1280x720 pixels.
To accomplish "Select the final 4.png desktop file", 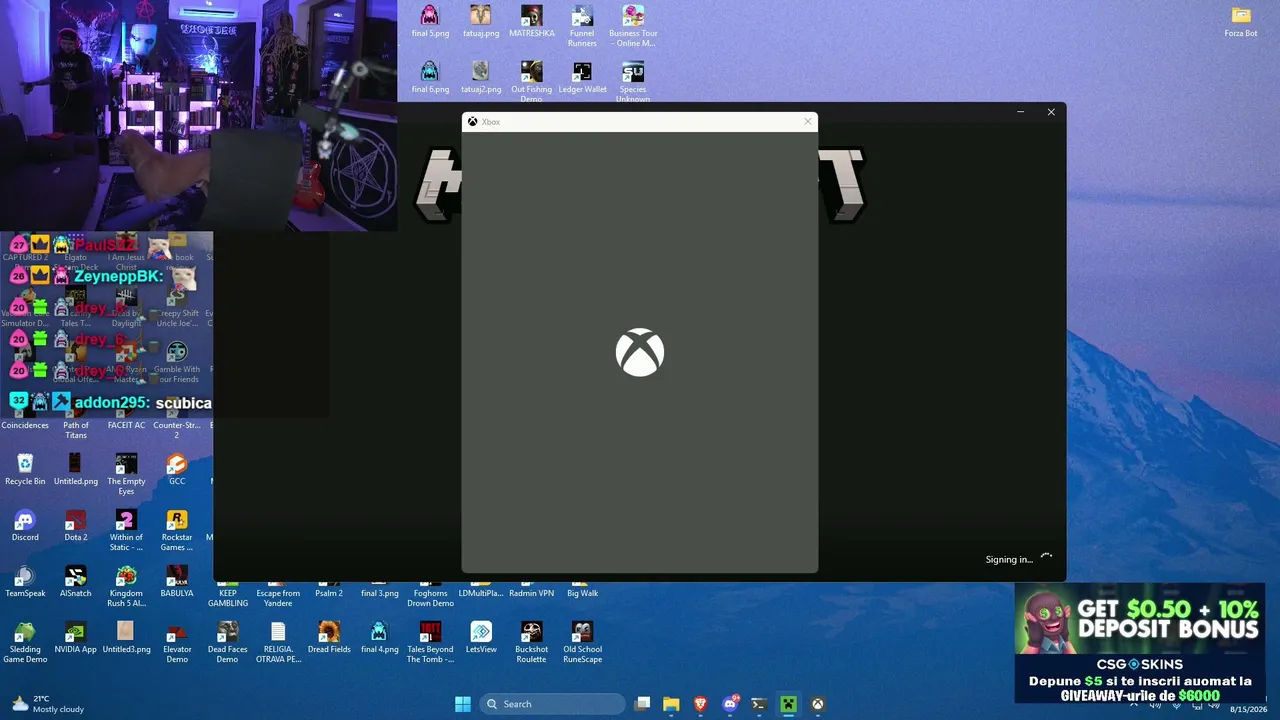I will click(x=379, y=637).
